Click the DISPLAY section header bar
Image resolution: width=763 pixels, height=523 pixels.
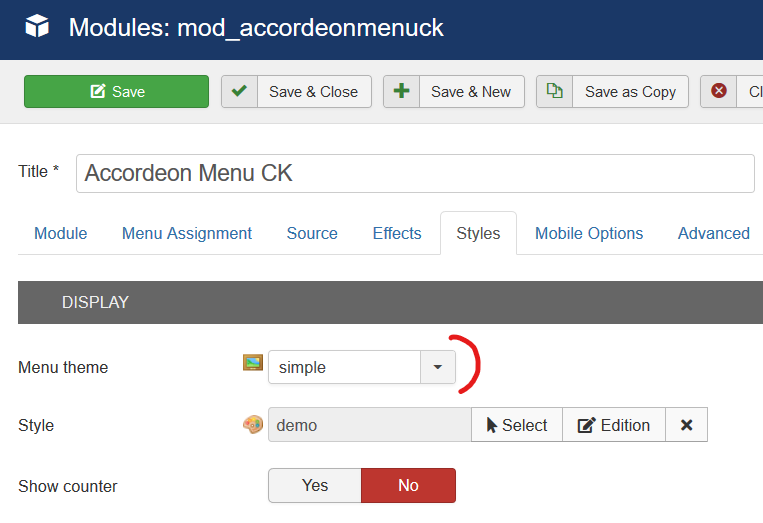(390, 302)
